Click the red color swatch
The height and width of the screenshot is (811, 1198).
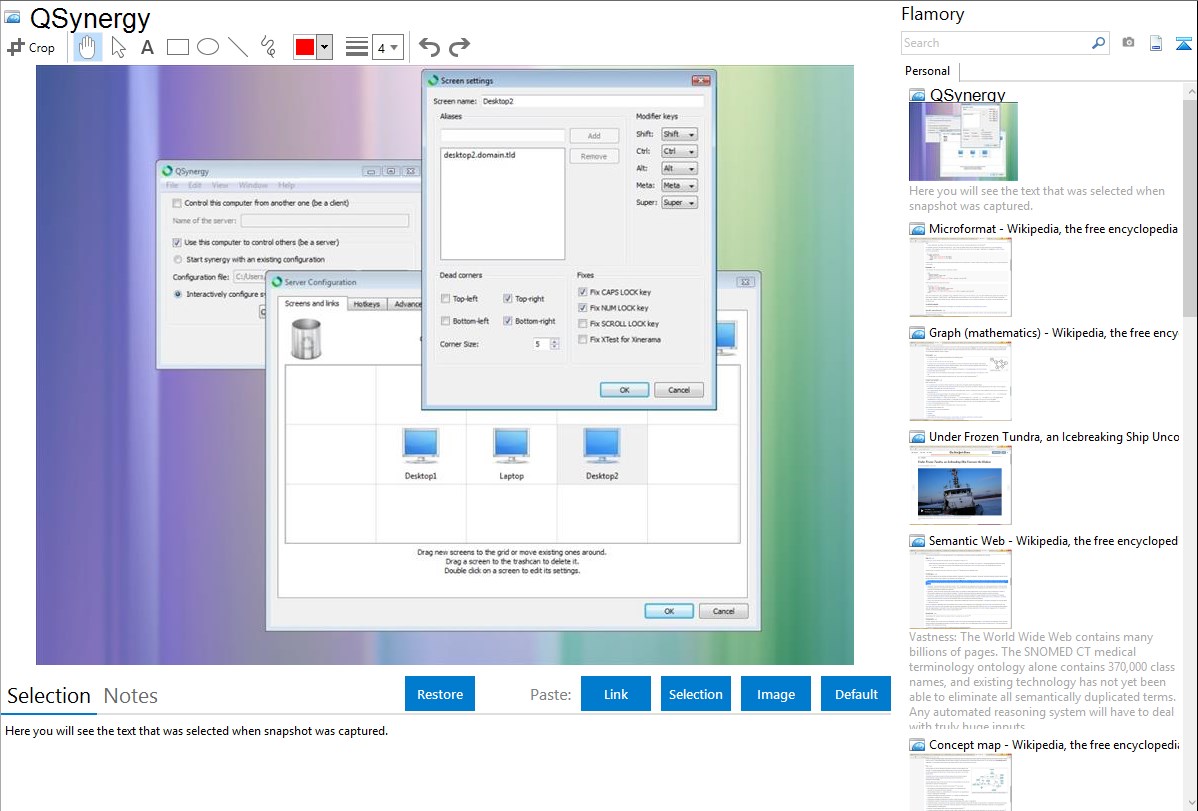pyautogui.click(x=305, y=47)
